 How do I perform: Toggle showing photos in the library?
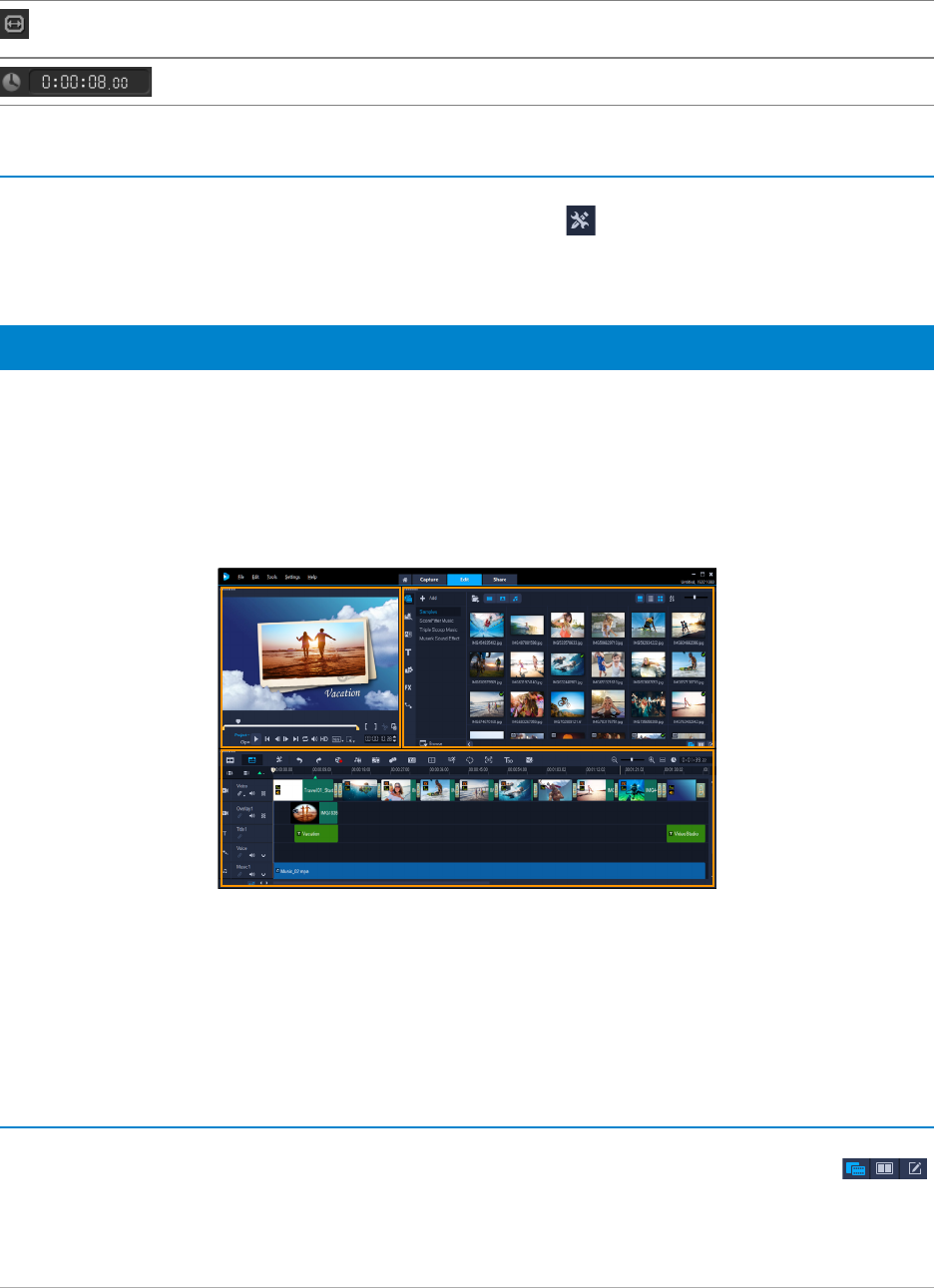pos(503,598)
